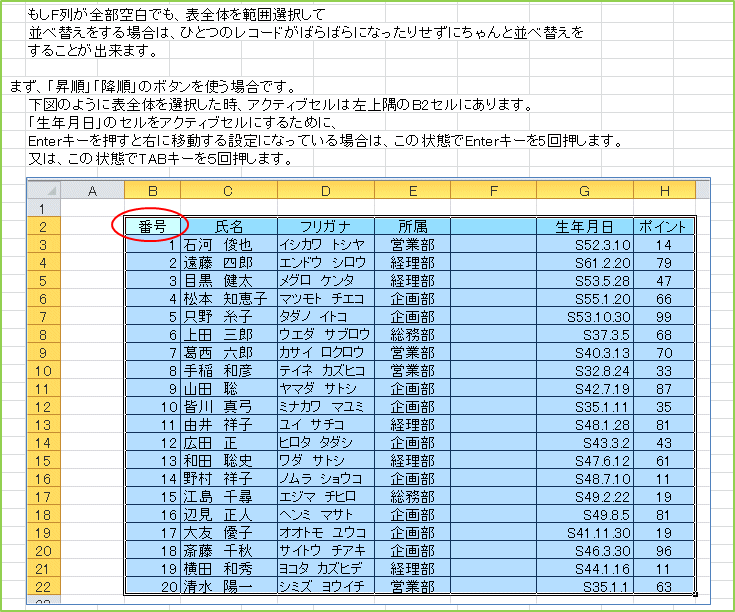The width and height of the screenshot is (735, 612).
Task: Select row 2 header
Action: pos(44,226)
